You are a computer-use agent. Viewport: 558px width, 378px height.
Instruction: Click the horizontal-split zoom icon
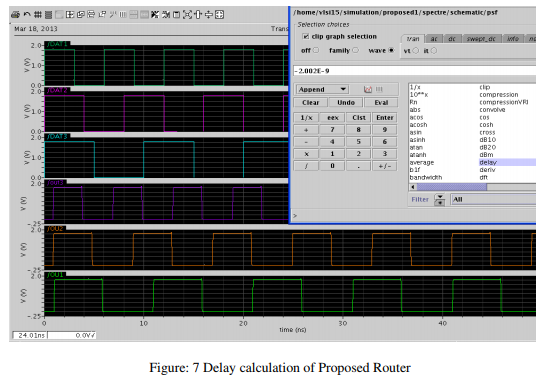click(x=209, y=15)
